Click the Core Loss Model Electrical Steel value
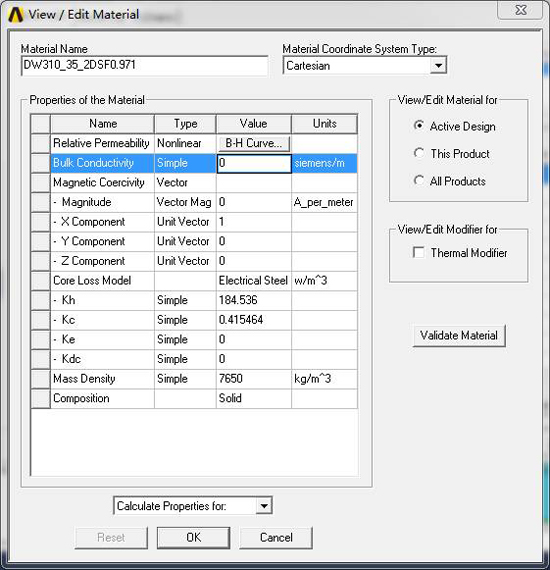 [254, 281]
